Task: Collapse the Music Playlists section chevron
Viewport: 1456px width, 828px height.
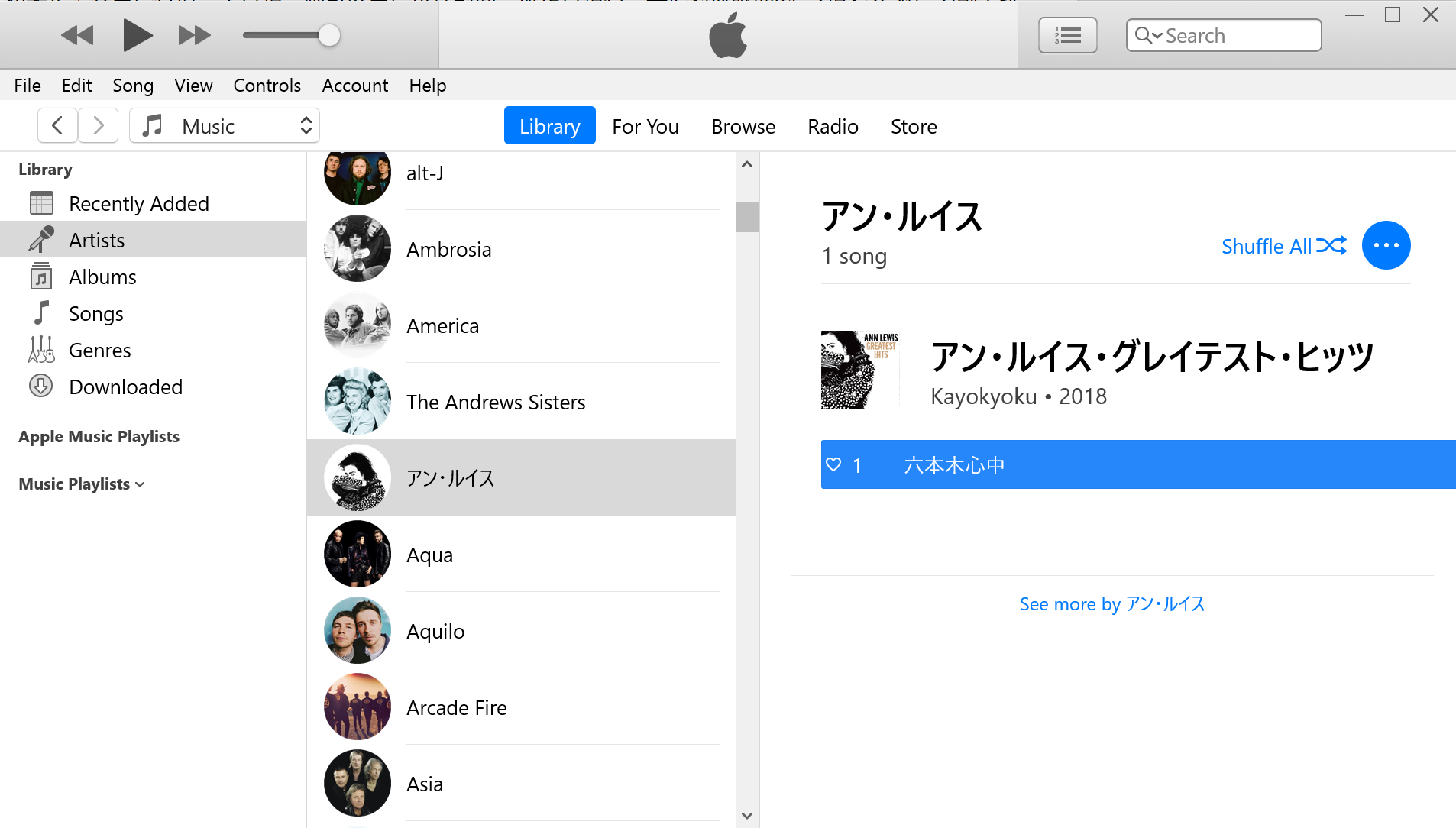Action: [x=140, y=484]
